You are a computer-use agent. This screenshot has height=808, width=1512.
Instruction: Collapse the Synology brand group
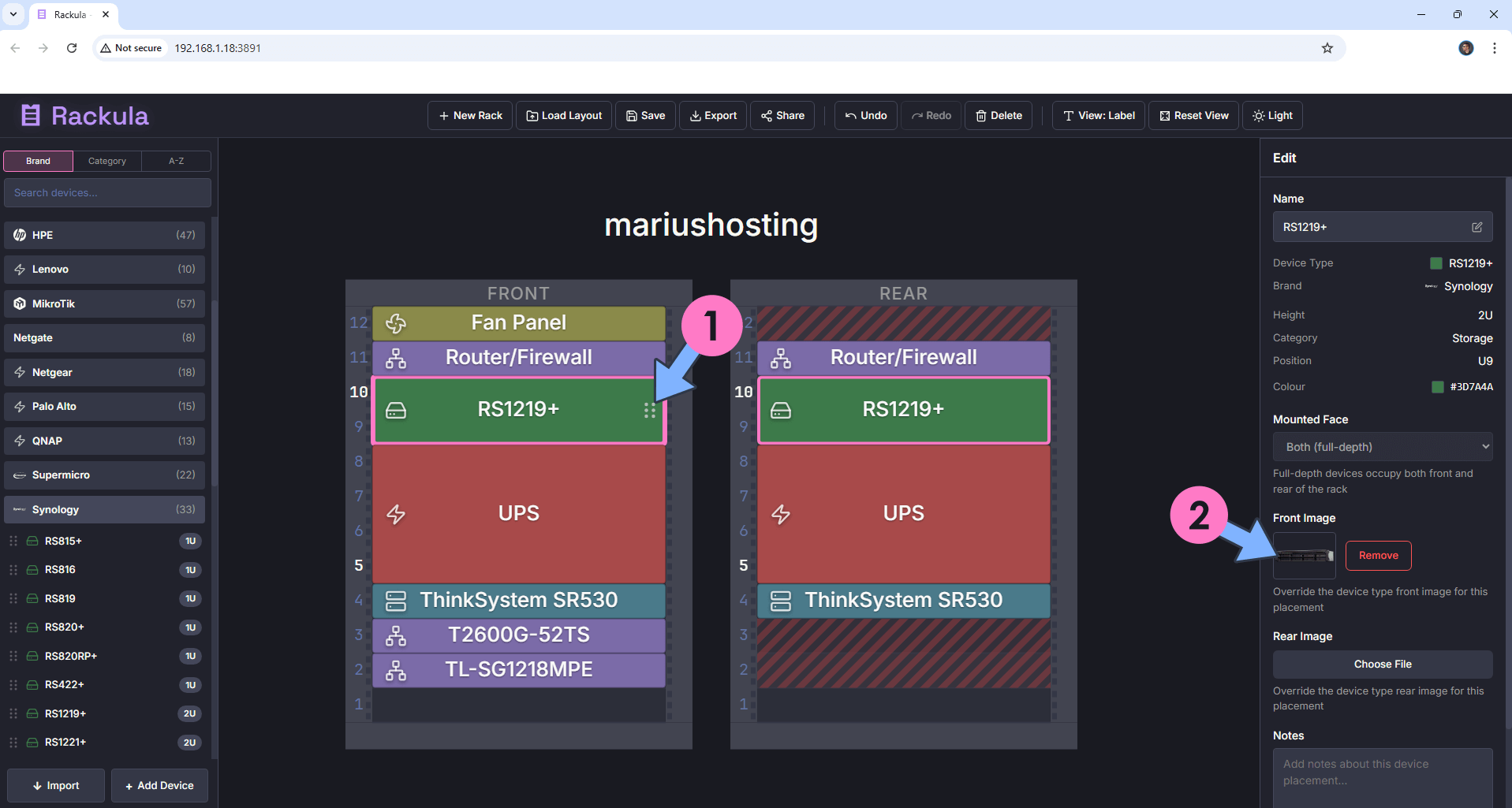tap(104, 510)
